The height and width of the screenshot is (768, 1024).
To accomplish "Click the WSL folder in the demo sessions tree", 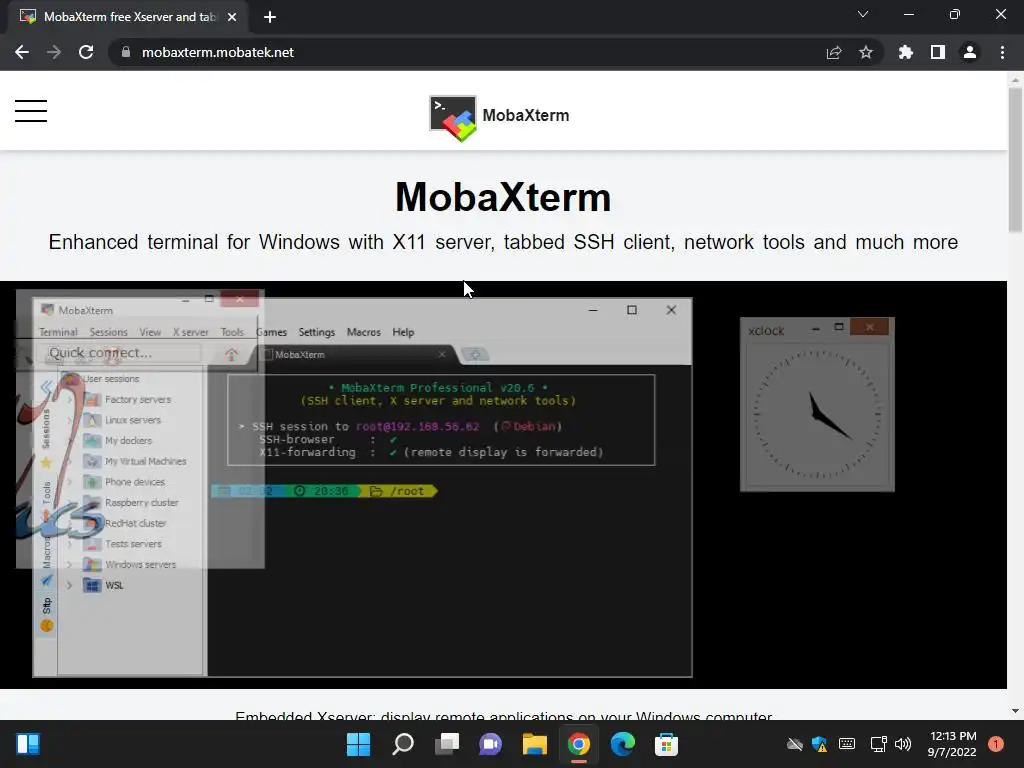I will [104, 585].
